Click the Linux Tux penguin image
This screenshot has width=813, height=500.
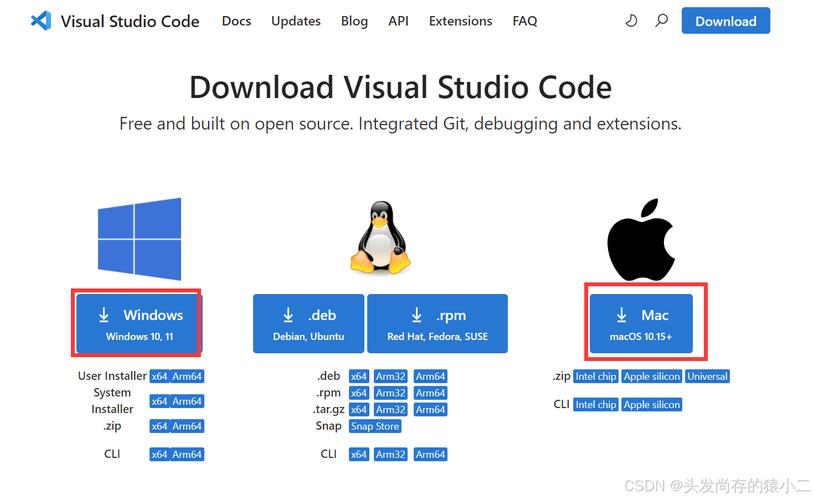381,237
